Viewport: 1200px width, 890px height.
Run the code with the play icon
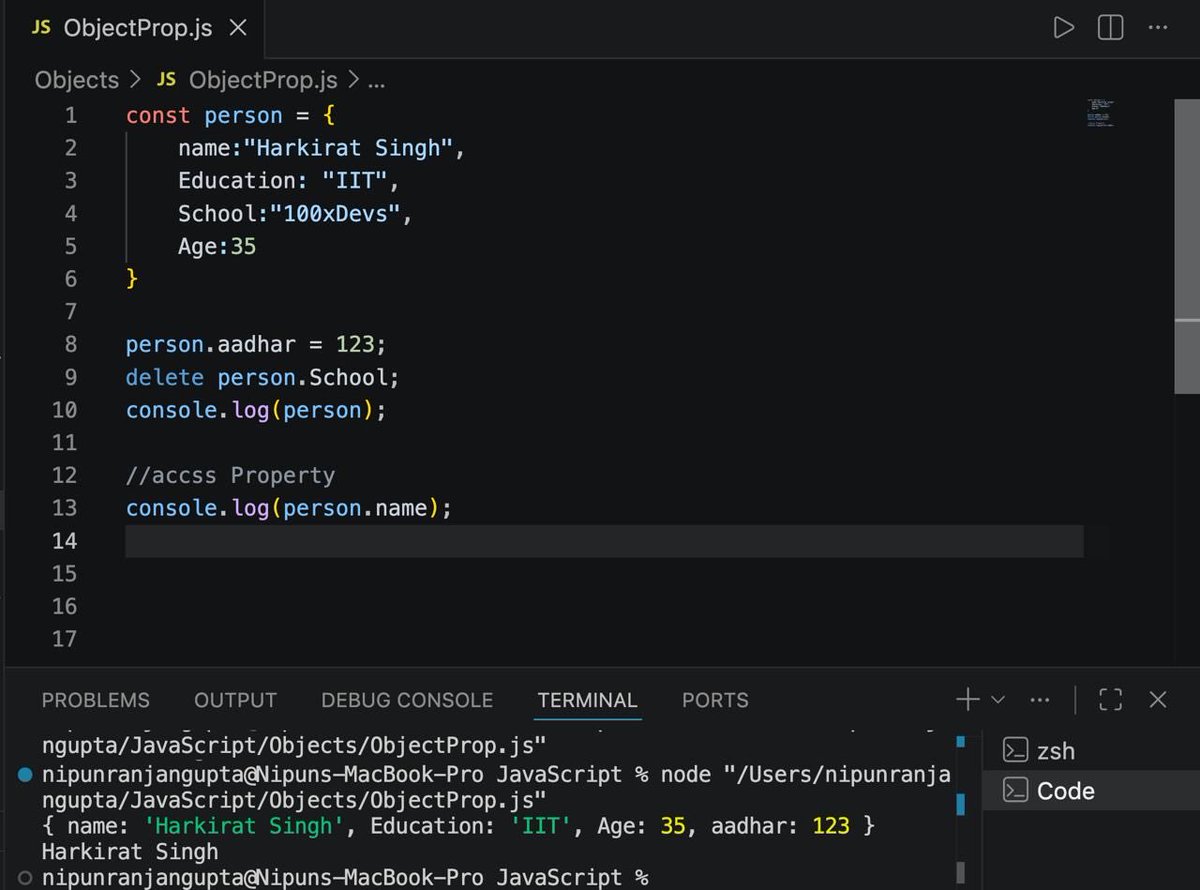1064,28
